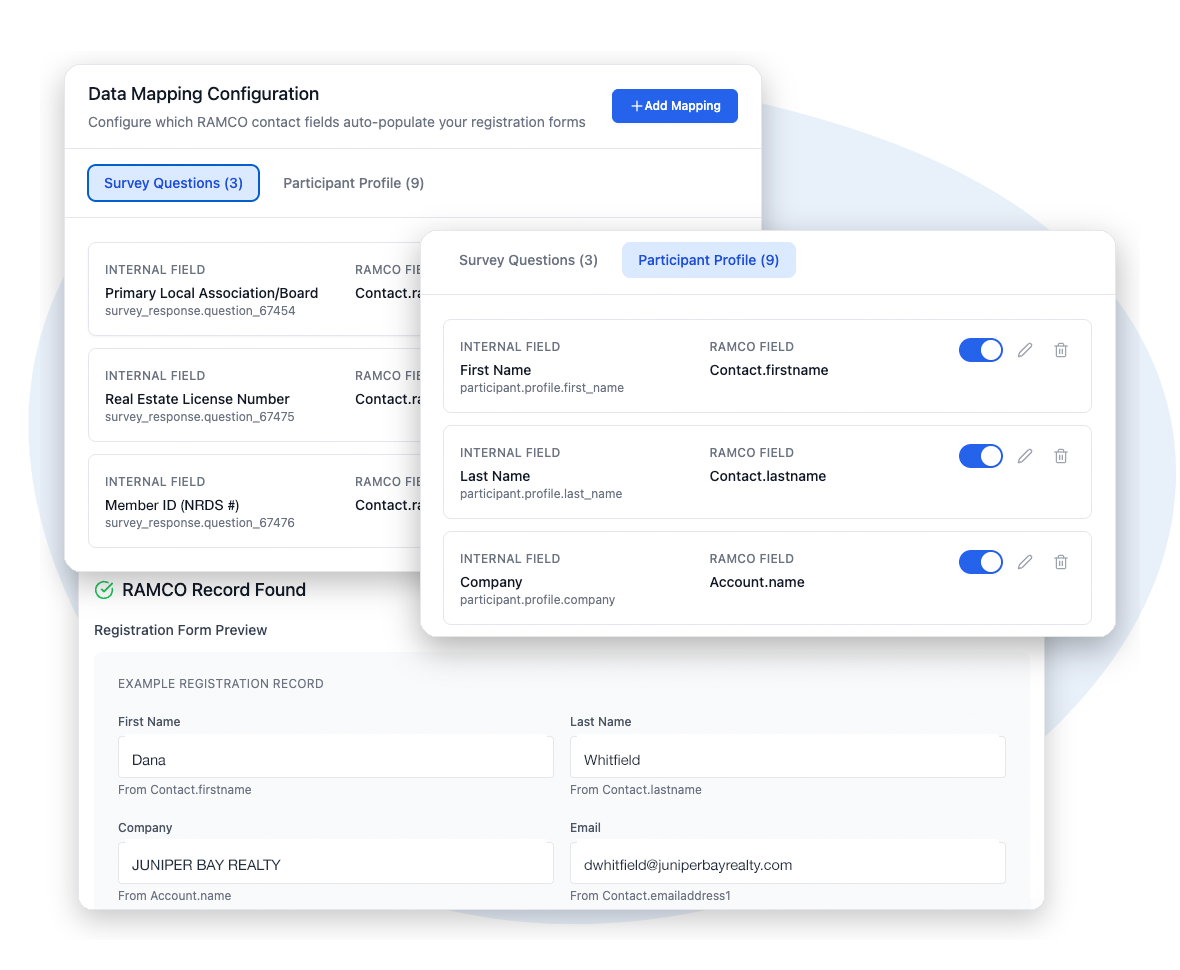Select Real Estate License Number mapping text
Screen dimensions: 1180x970
click(197, 399)
